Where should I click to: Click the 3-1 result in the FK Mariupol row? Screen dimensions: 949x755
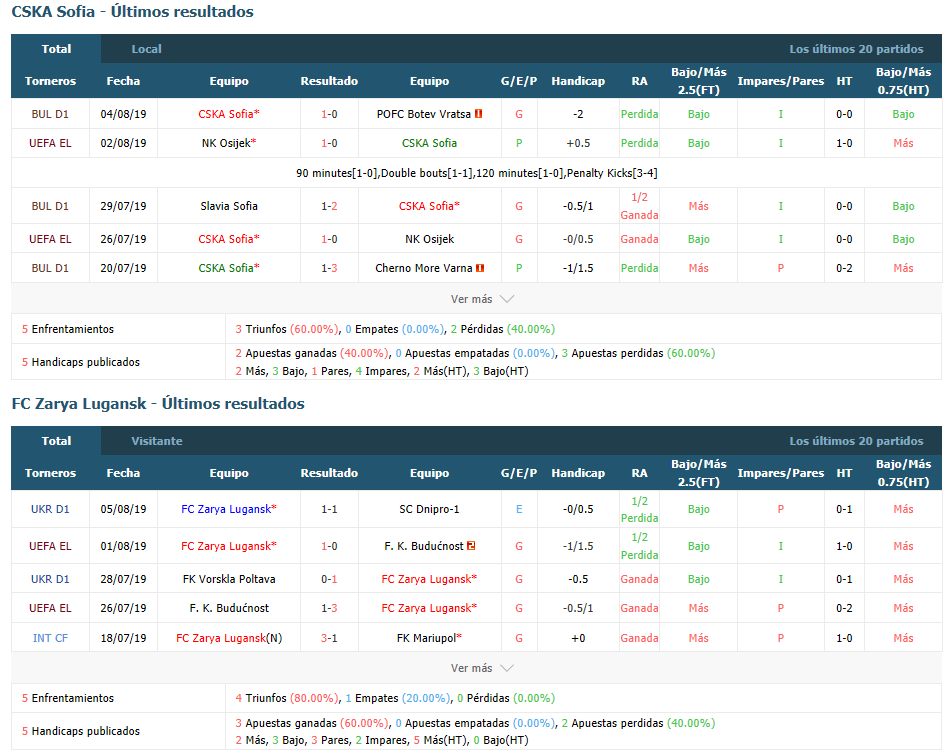pos(329,638)
